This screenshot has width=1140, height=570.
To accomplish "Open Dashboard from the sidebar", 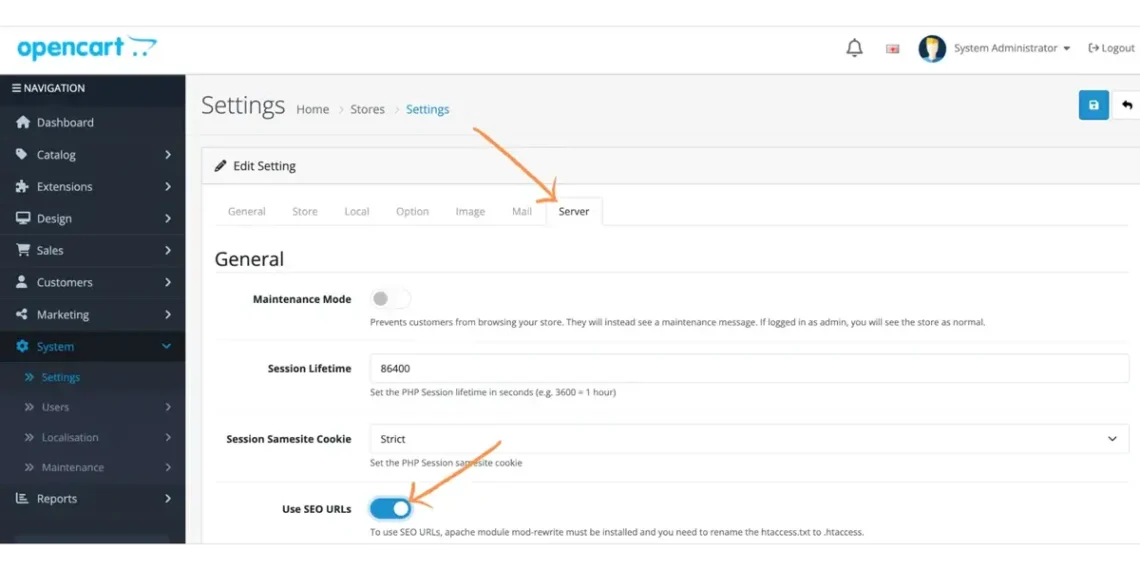I will pyautogui.click(x=65, y=123).
